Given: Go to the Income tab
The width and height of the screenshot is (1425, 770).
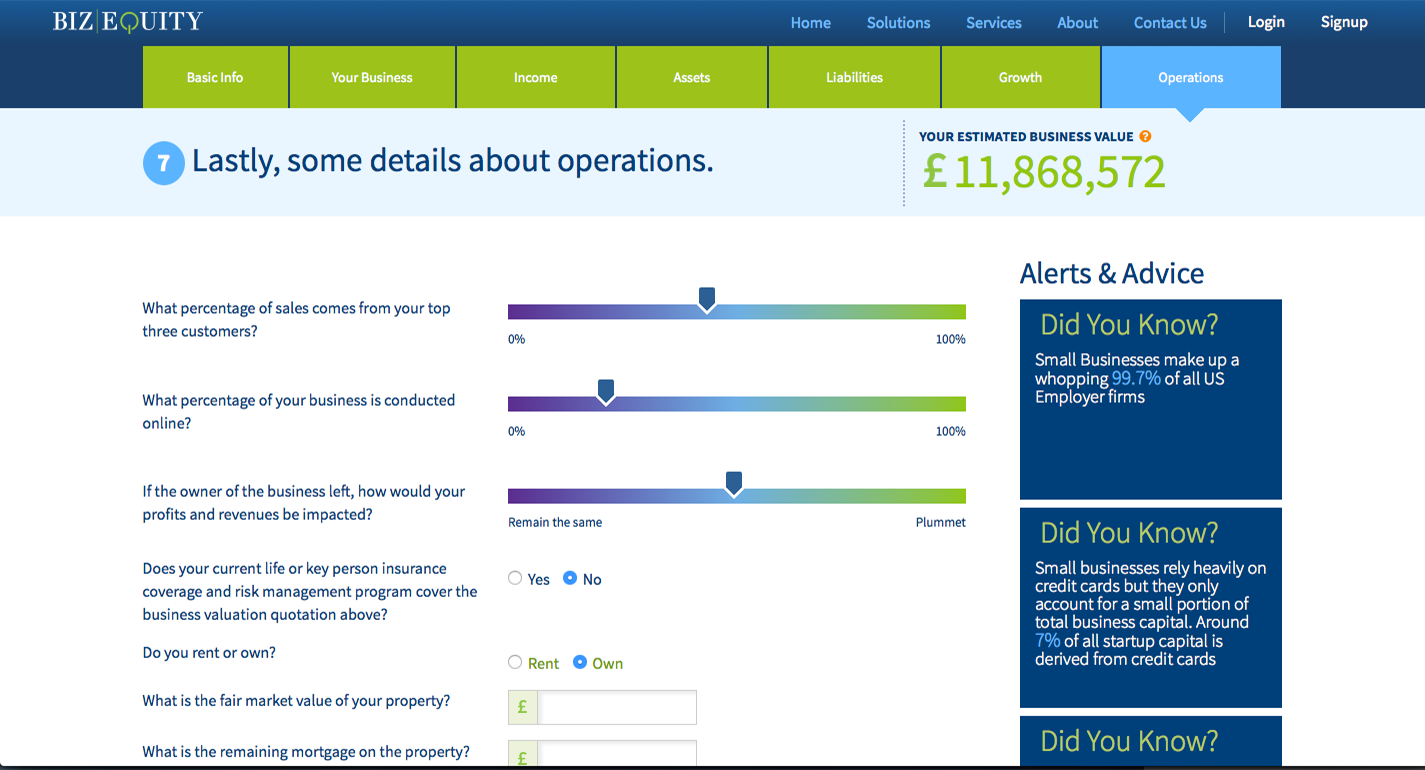Looking at the screenshot, I should click(x=536, y=77).
